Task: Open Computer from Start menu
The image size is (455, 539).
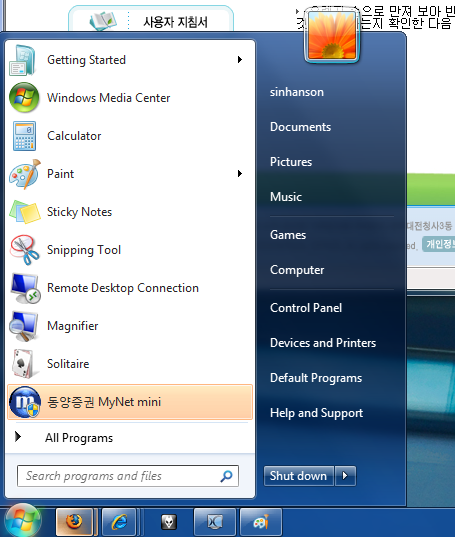Action: point(297,270)
